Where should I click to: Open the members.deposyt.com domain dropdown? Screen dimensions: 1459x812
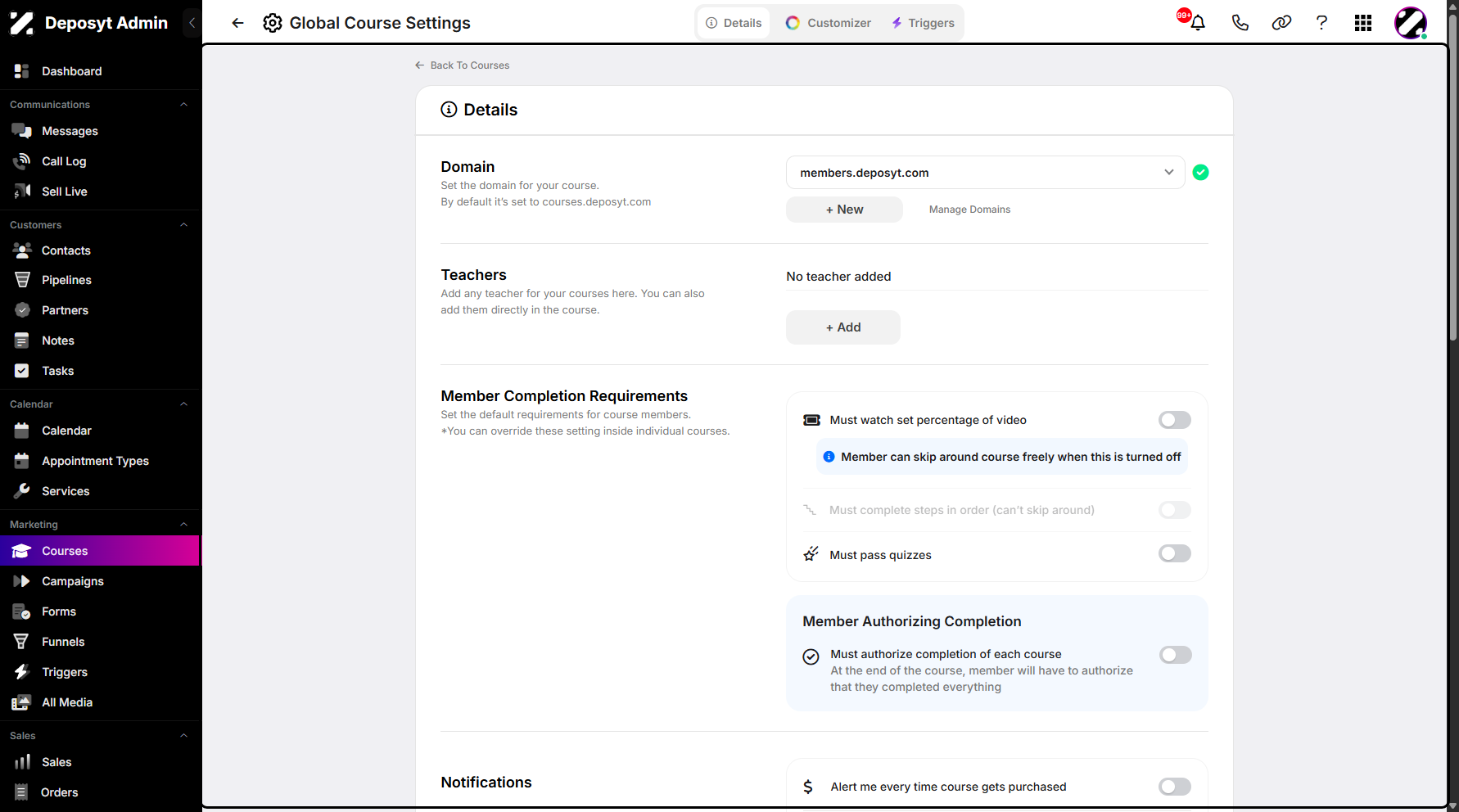pyautogui.click(x=985, y=173)
